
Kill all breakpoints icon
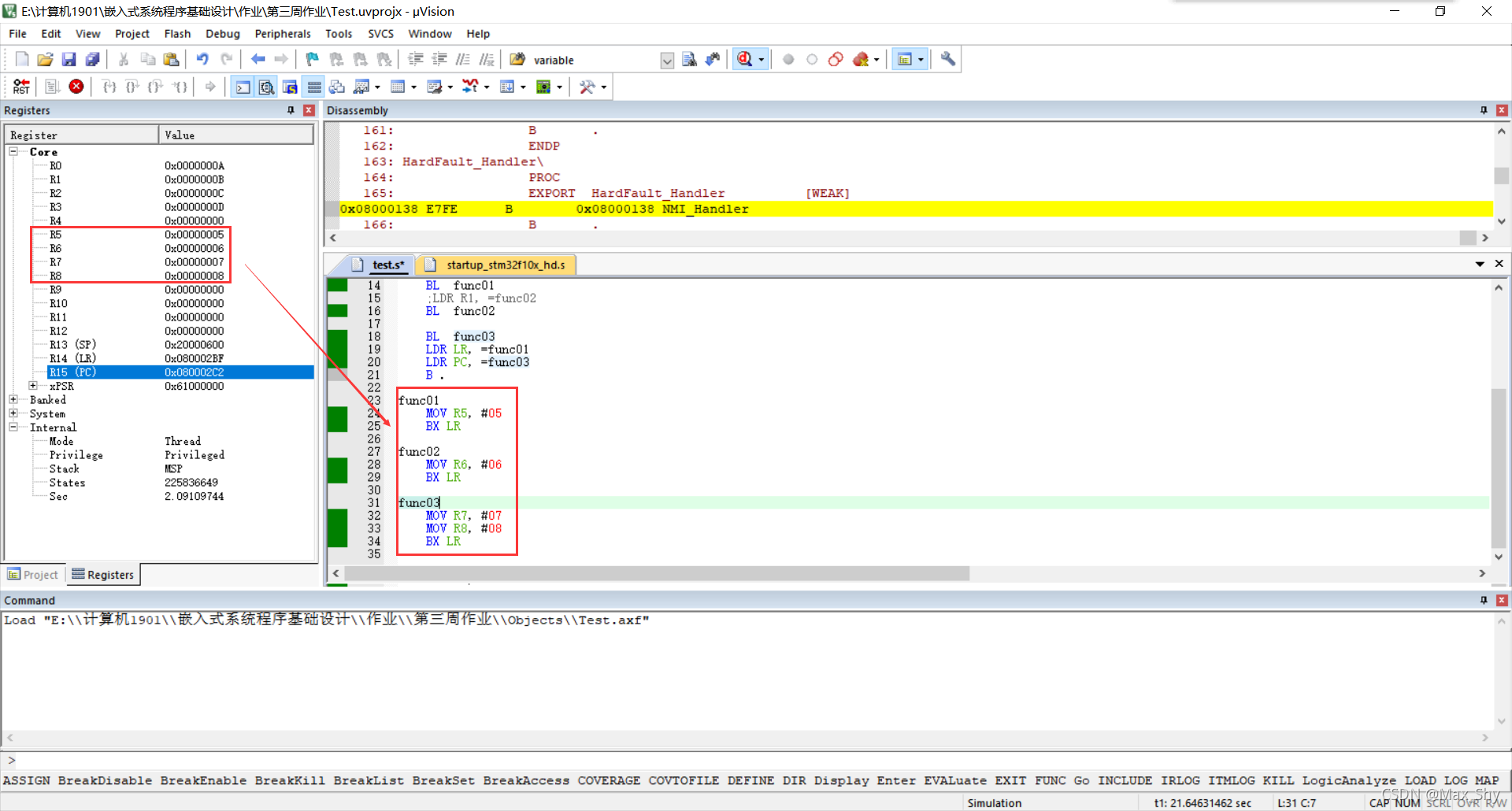861,59
